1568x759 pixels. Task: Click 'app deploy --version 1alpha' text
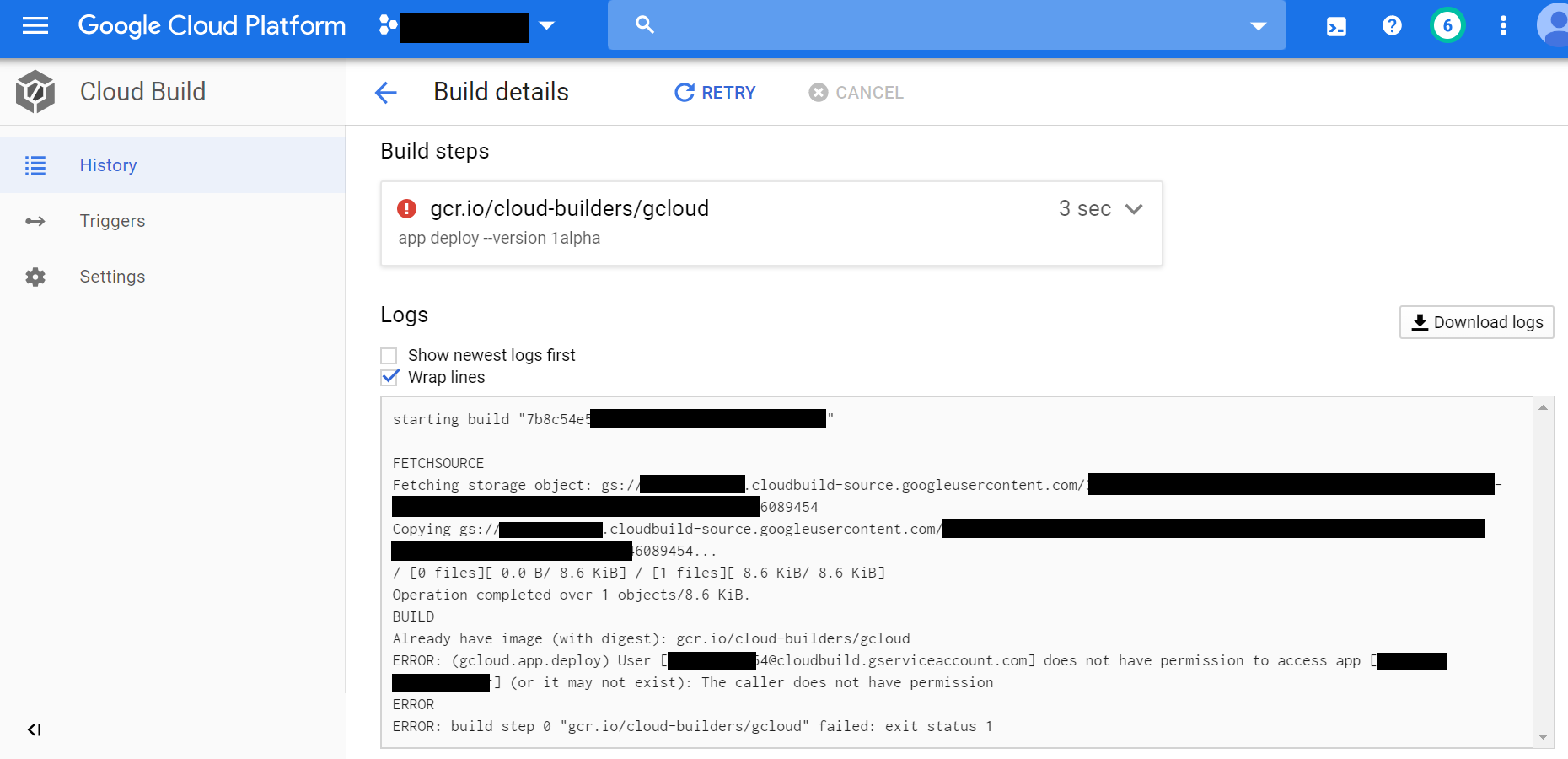coord(499,238)
